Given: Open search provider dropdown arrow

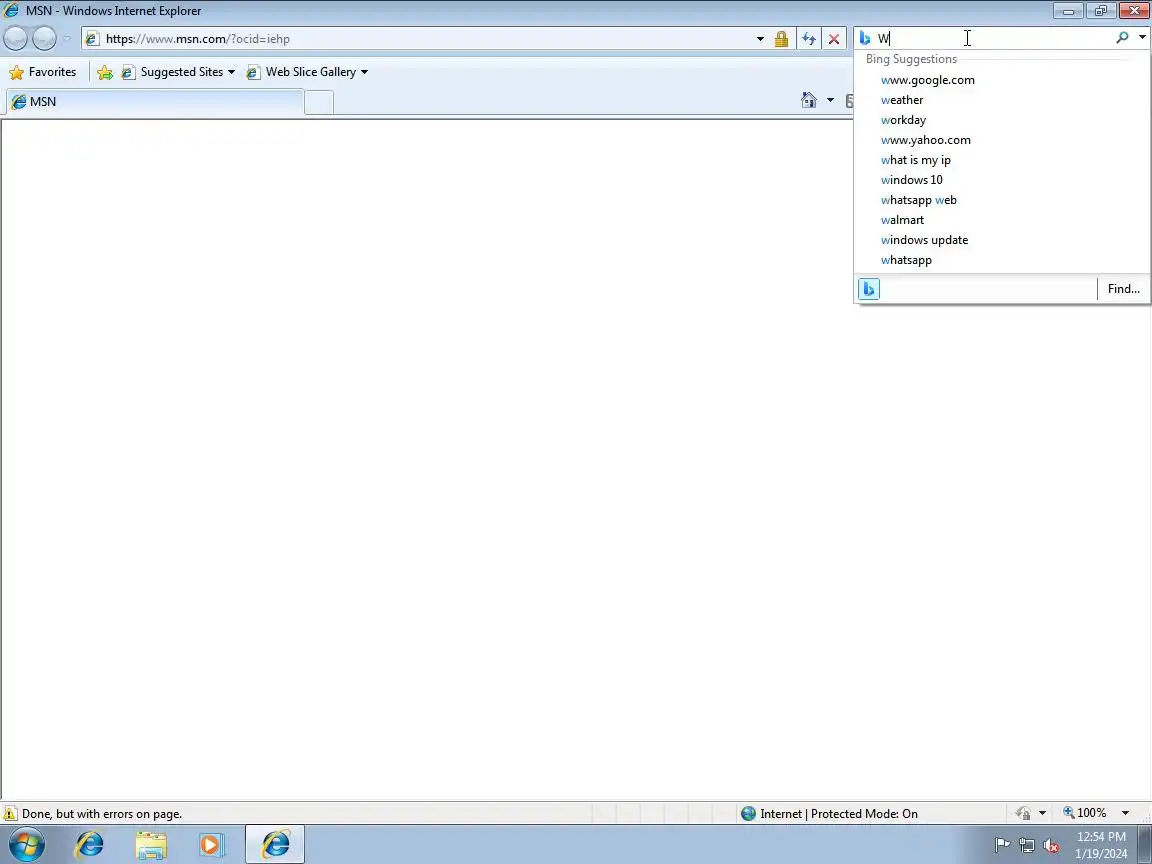Looking at the screenshot, I should pyautogui.click(x=1142, y=37).
